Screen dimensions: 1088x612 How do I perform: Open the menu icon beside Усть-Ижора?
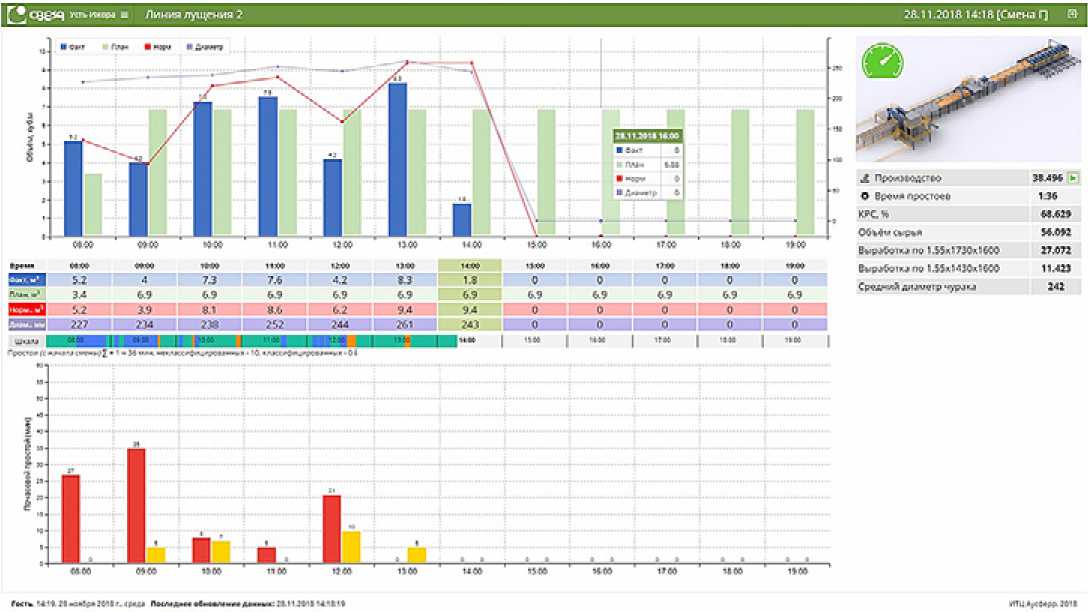125,15
